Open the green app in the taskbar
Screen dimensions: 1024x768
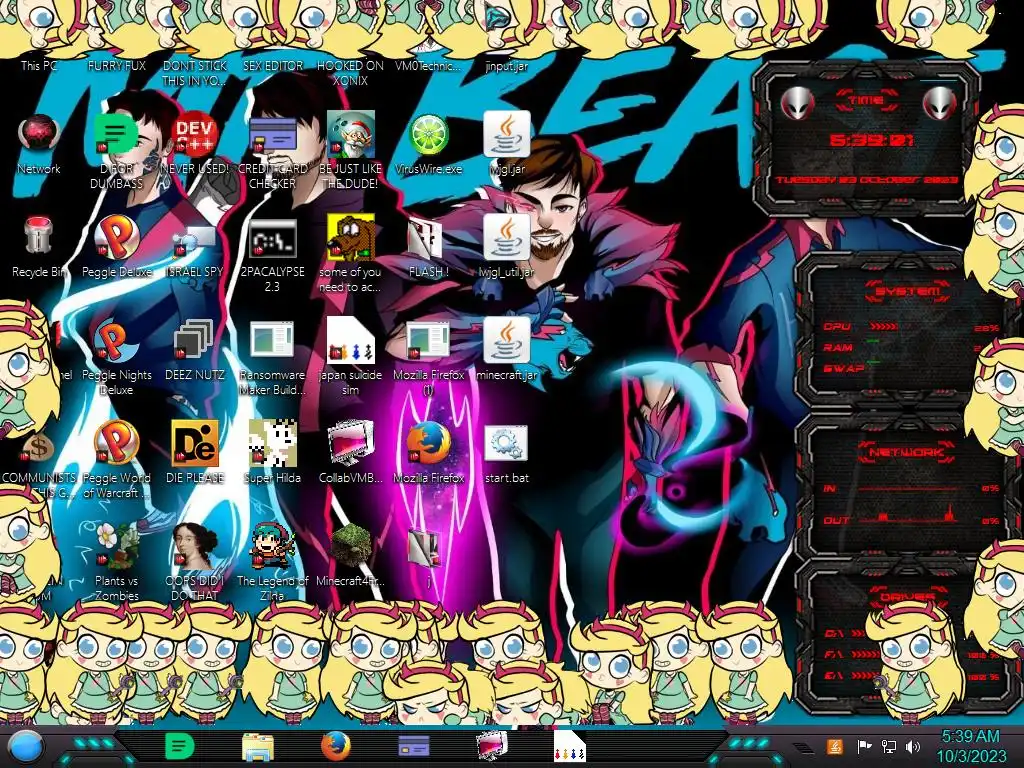179,746
